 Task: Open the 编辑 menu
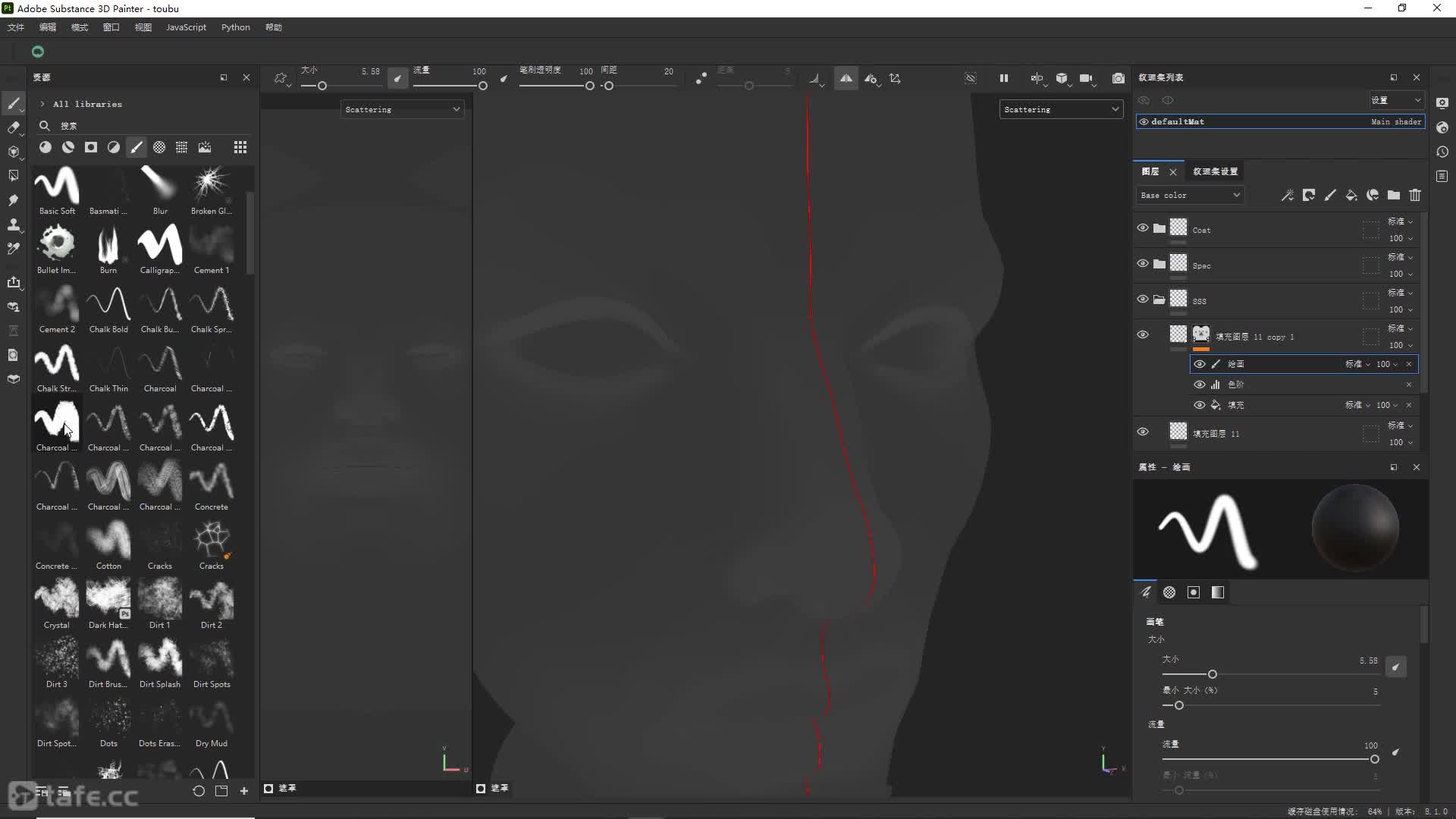(x=48, y=27)
